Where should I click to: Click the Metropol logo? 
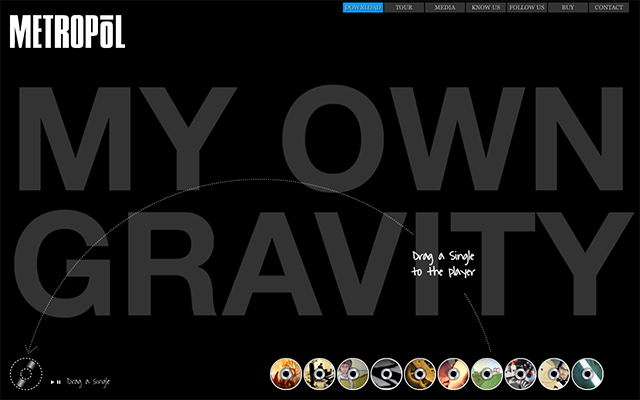(x=67, y=33)
